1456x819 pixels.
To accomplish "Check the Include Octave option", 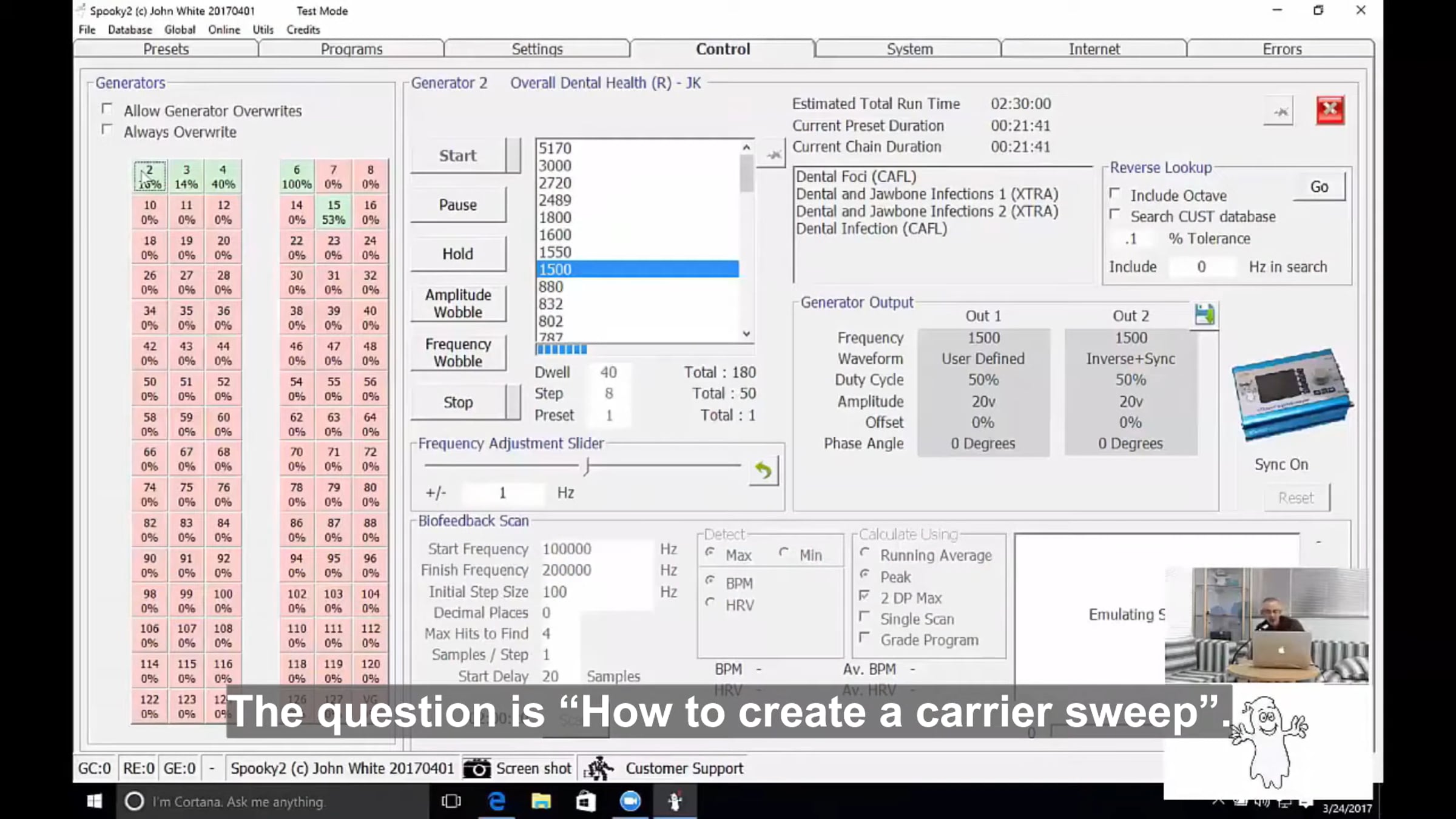I will coord(1115,194).
